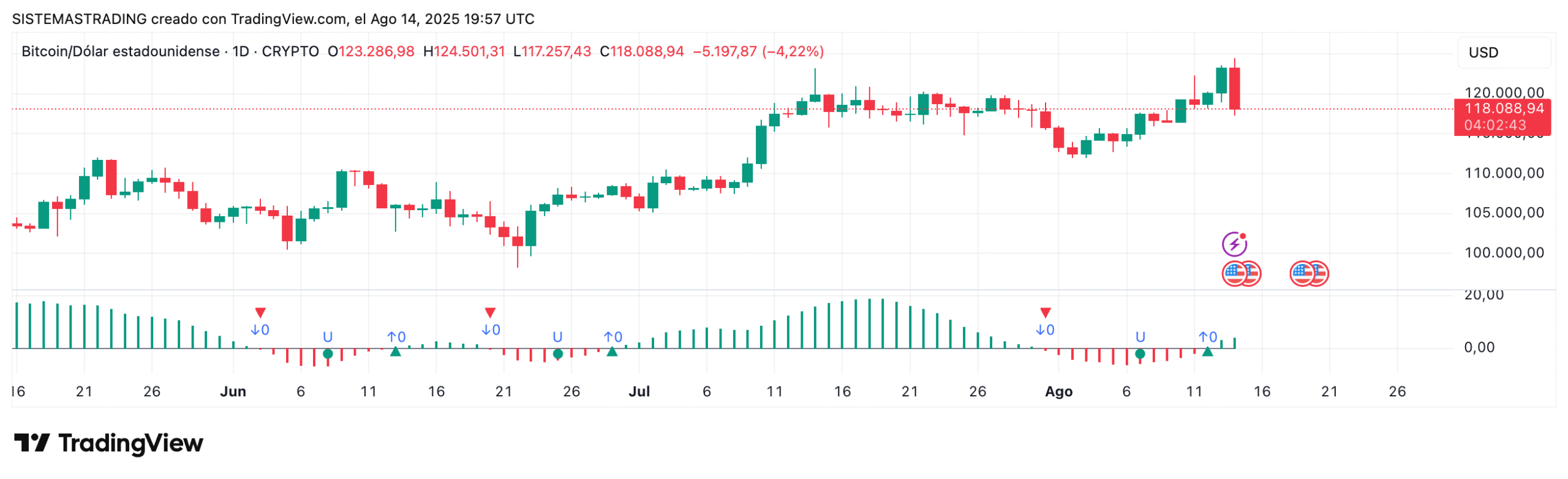The image size is (1568, 479).
Task: Click the latest red candle on the chart
Action: pyautogui.click(x=1234, y=88)
